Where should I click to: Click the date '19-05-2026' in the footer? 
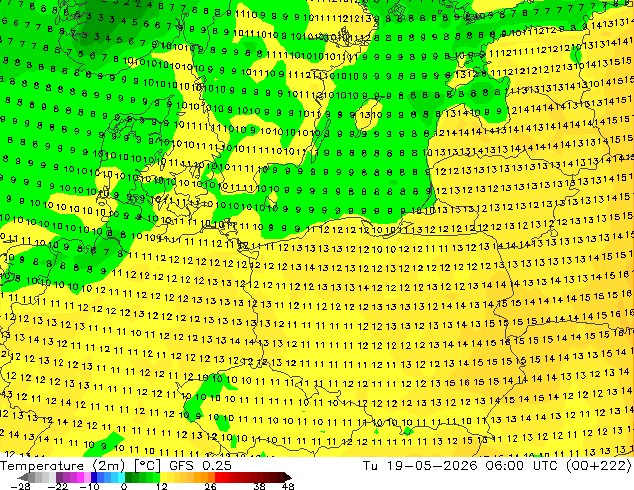point(432,466)
